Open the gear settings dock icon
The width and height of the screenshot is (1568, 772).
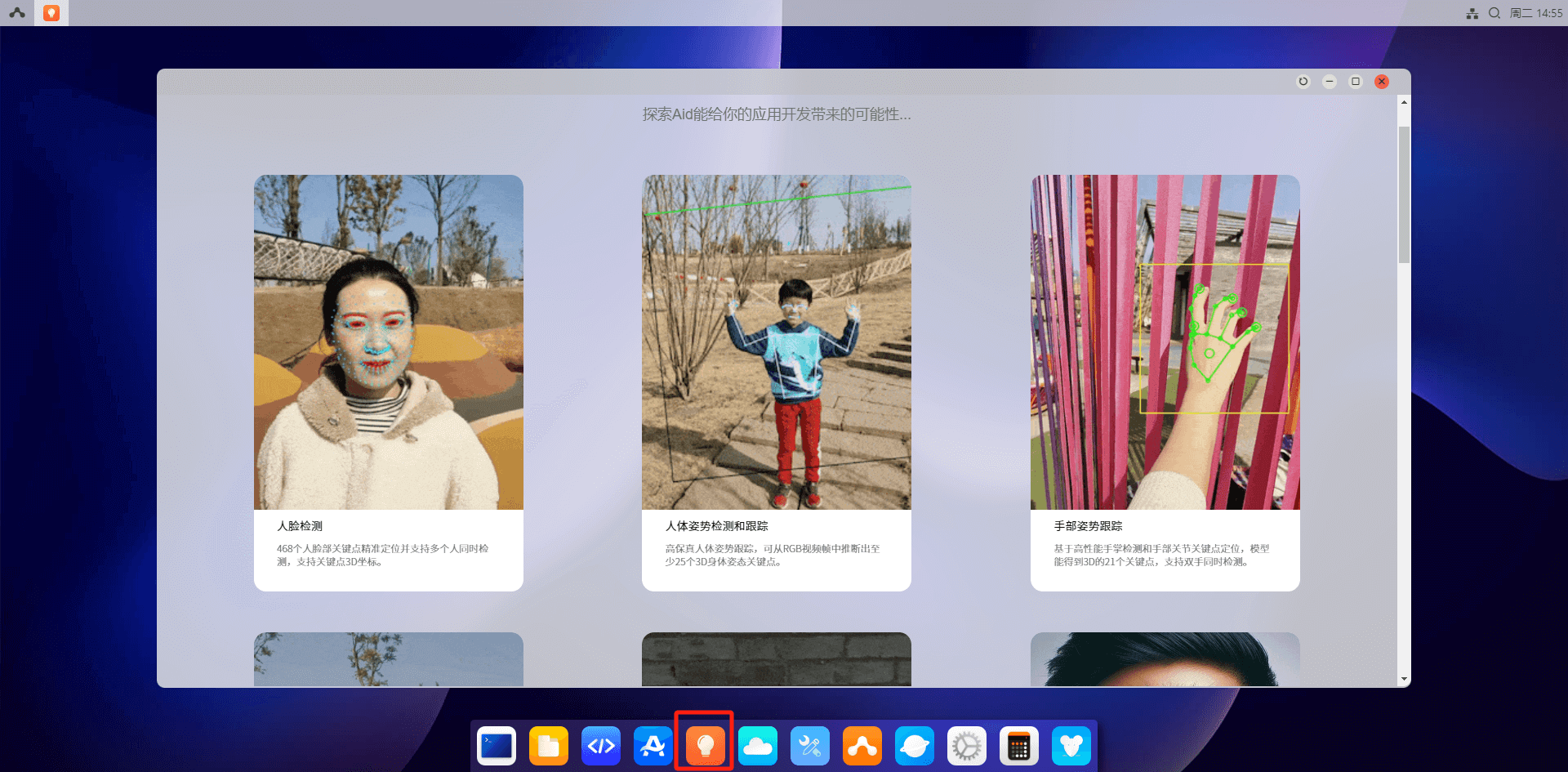(967, 746)
